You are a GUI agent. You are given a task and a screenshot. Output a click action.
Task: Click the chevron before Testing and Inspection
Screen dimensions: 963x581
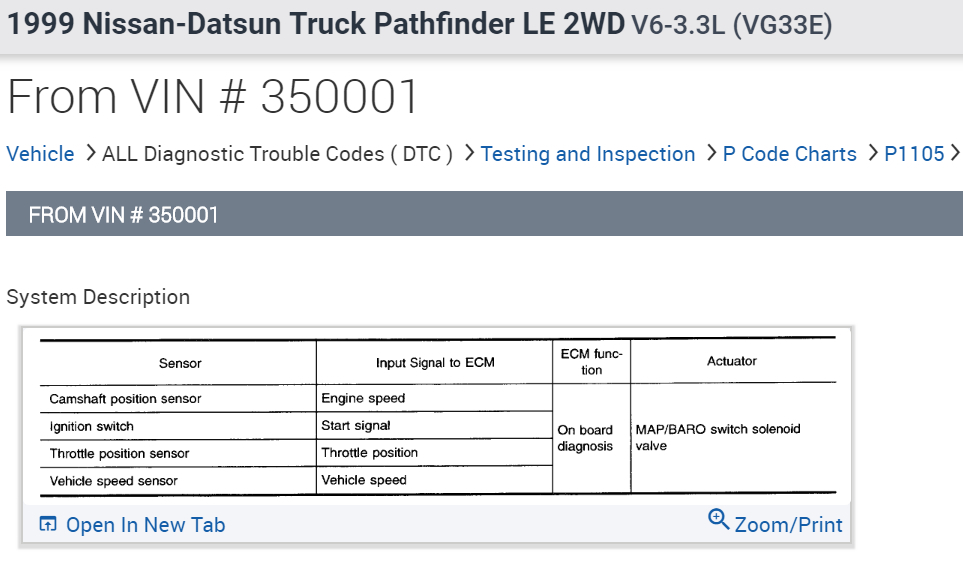click(x=467, y=153)
